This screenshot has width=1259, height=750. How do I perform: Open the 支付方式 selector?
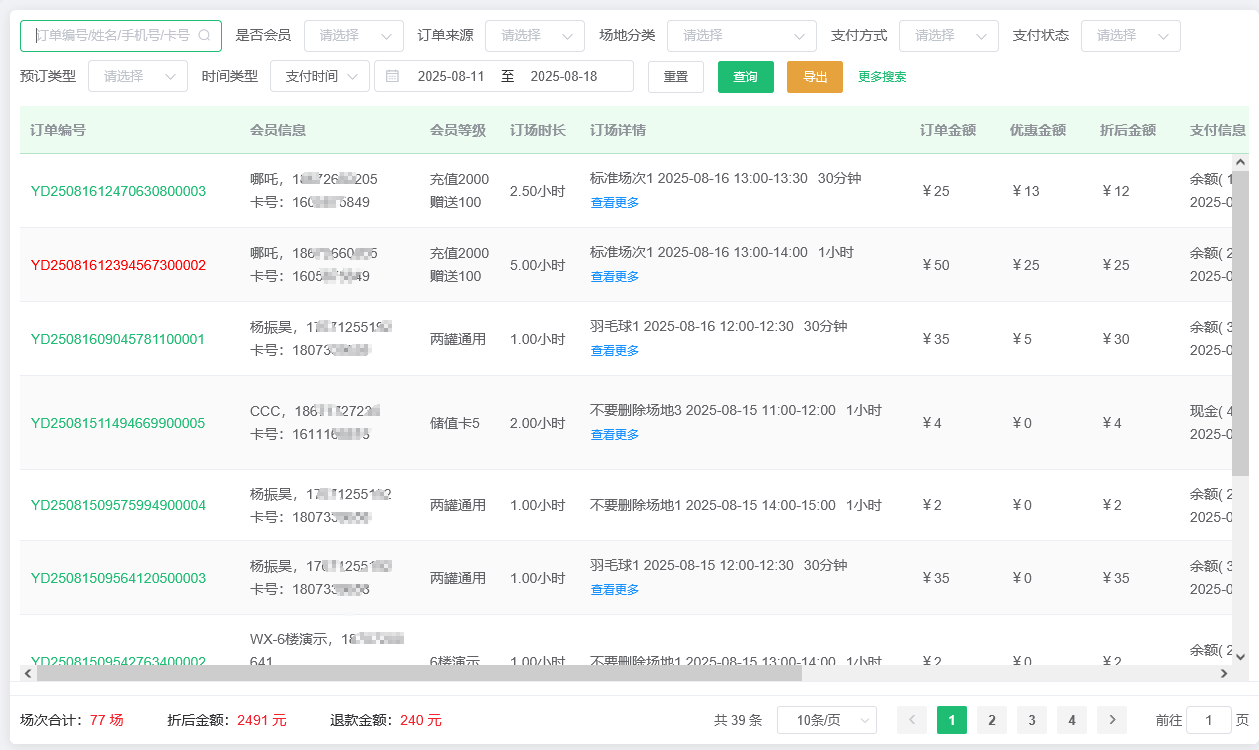(x=948, y=36)
